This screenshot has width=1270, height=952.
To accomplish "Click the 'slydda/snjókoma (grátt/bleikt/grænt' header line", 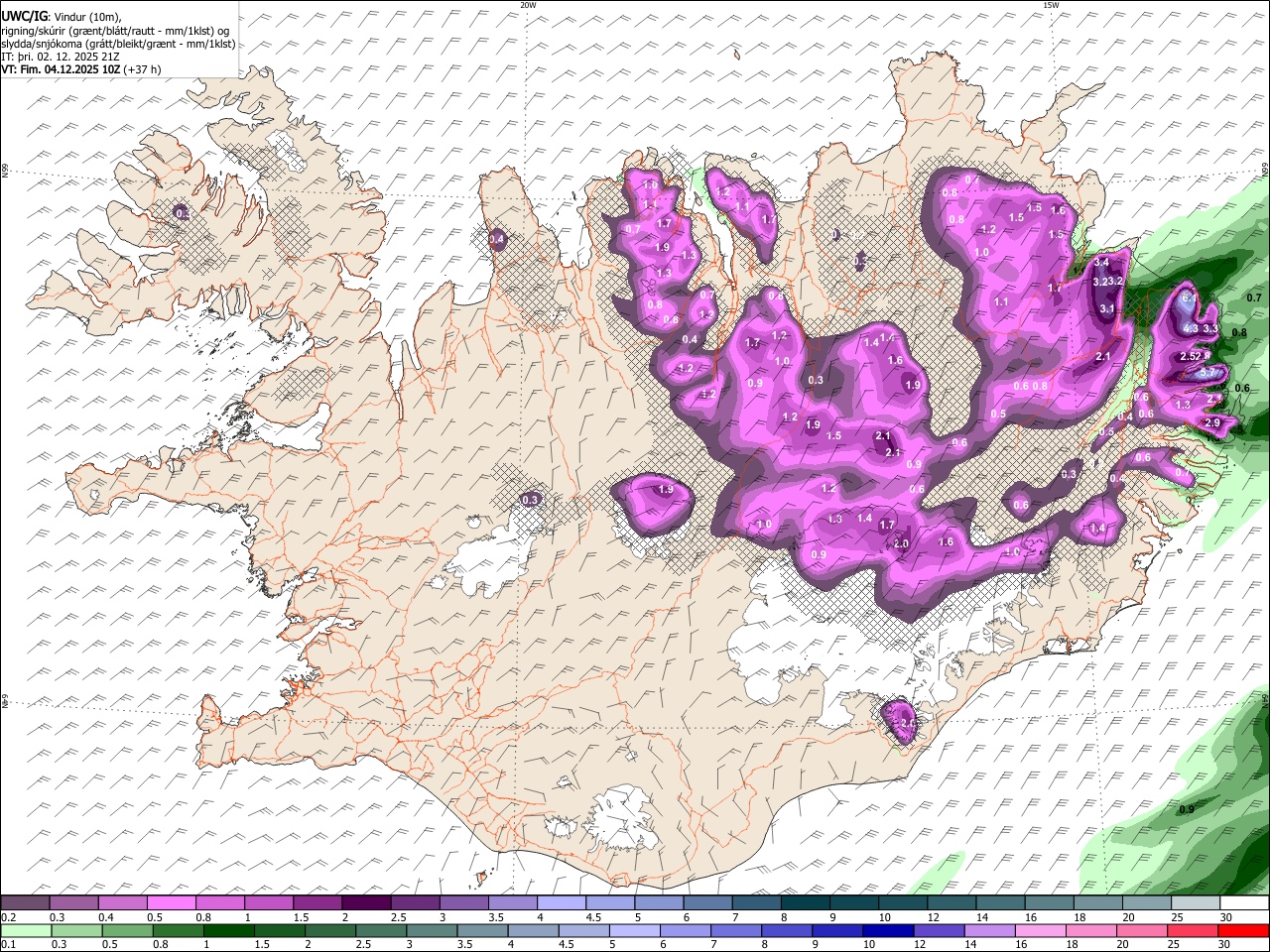I will (119, 44).
